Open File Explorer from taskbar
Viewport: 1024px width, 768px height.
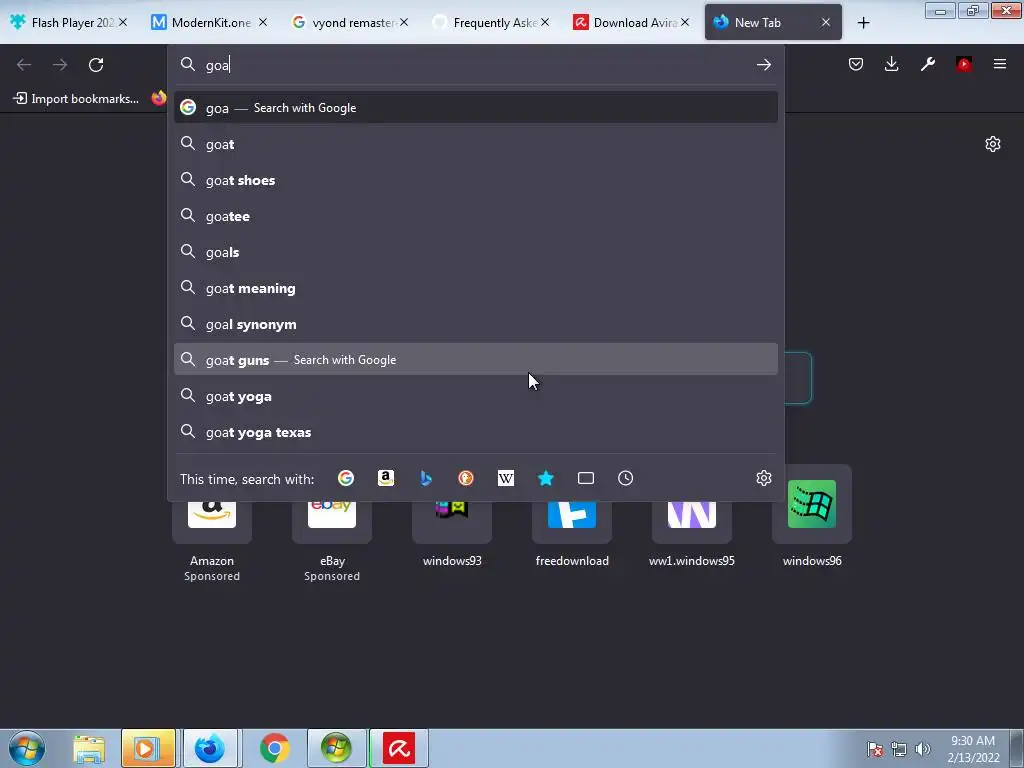89,748
